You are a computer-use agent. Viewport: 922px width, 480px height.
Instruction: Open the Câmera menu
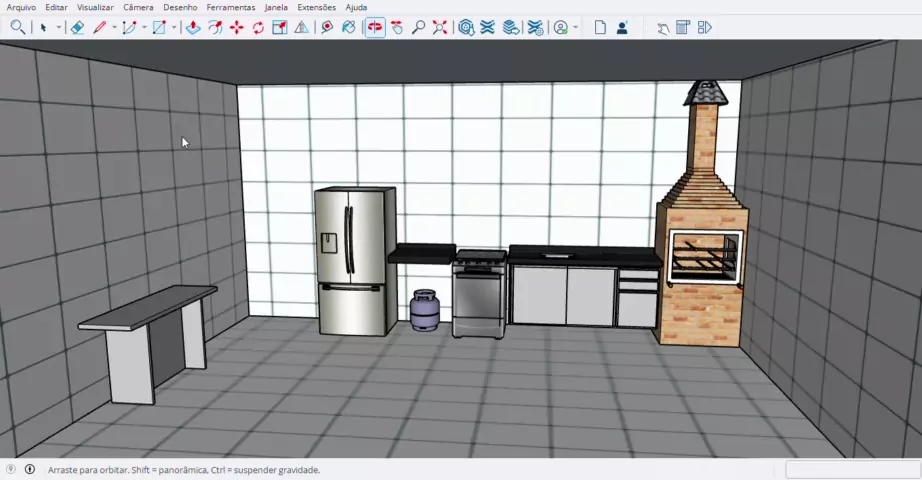(x=138, y=7)
